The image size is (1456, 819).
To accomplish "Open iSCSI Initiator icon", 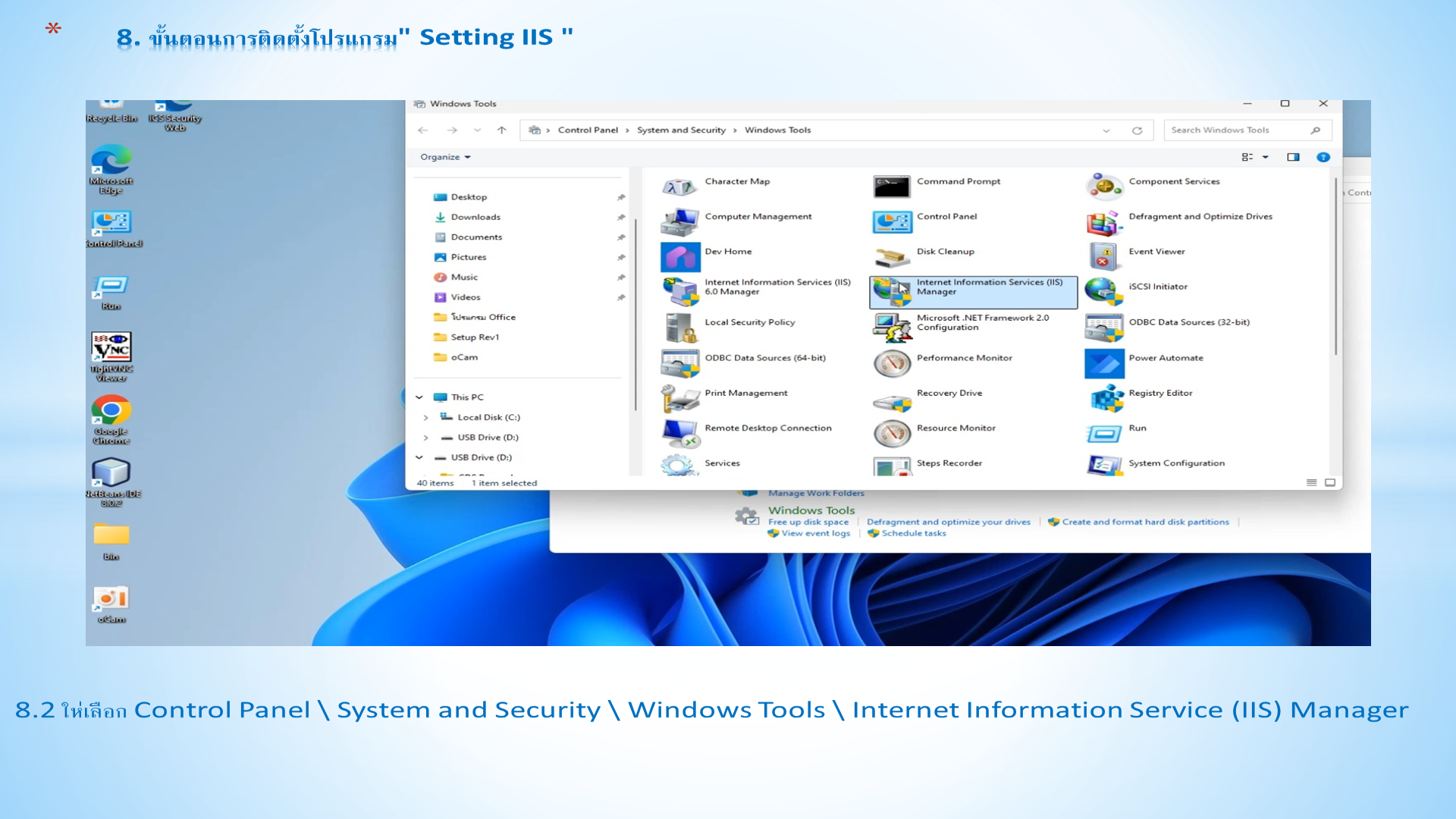I will (x=1103, y=291).
